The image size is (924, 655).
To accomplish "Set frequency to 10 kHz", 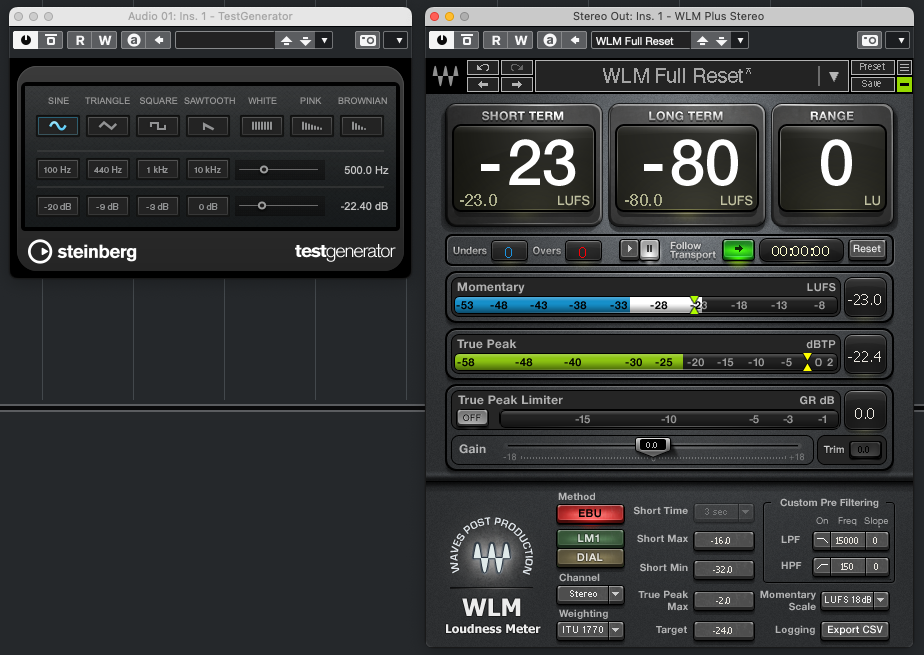I will coord(207,170).
